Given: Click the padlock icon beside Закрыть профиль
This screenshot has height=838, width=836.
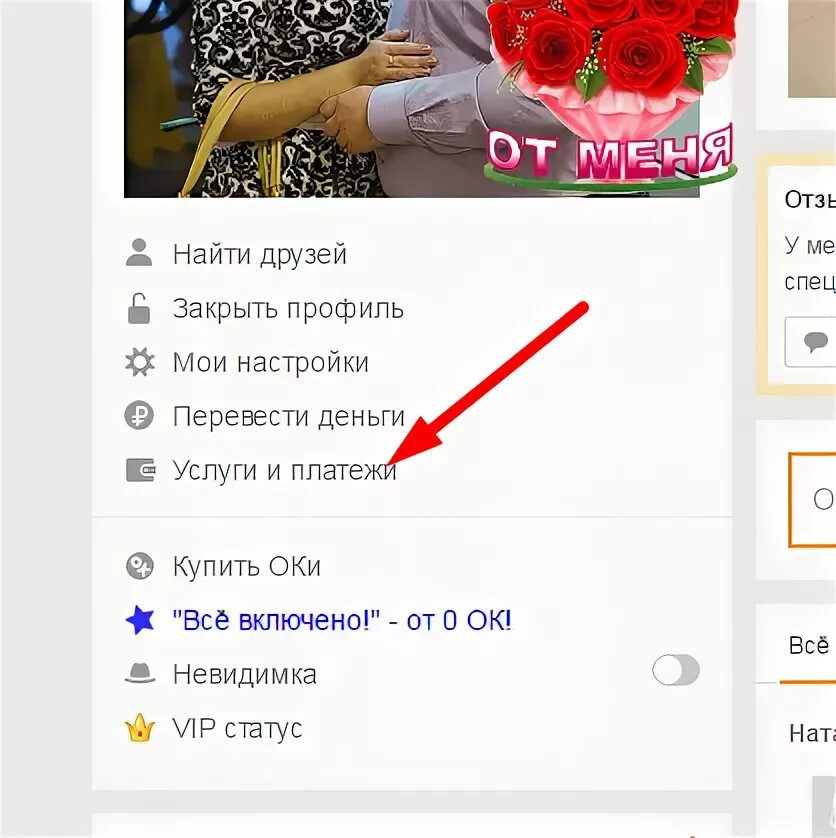Looking at the screenshot, I should 139,308.
